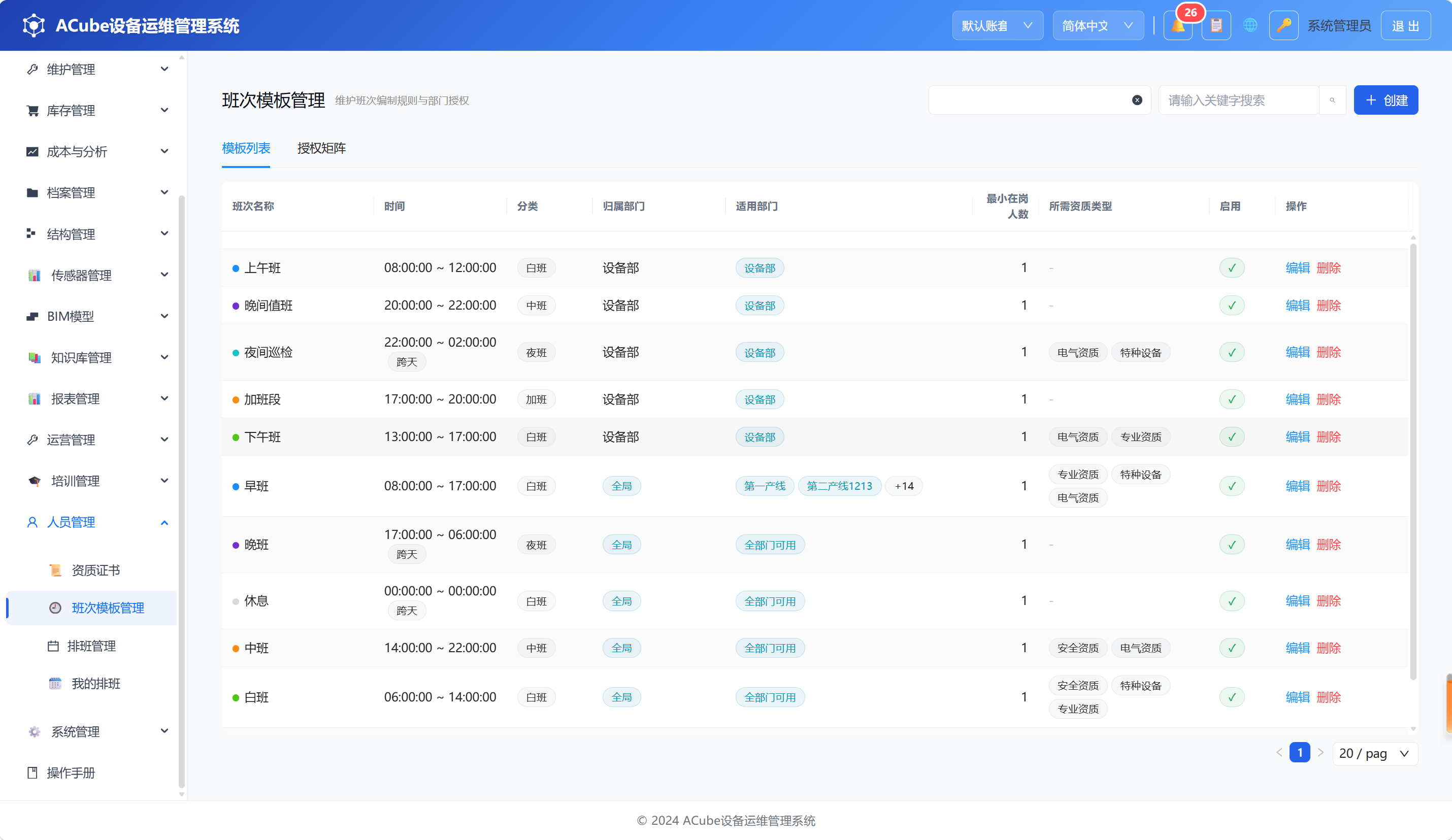This screenshot has height=840, width=1452.
Task: Click the table's vertical scrollbar
Action: (x=1413, y=461)
